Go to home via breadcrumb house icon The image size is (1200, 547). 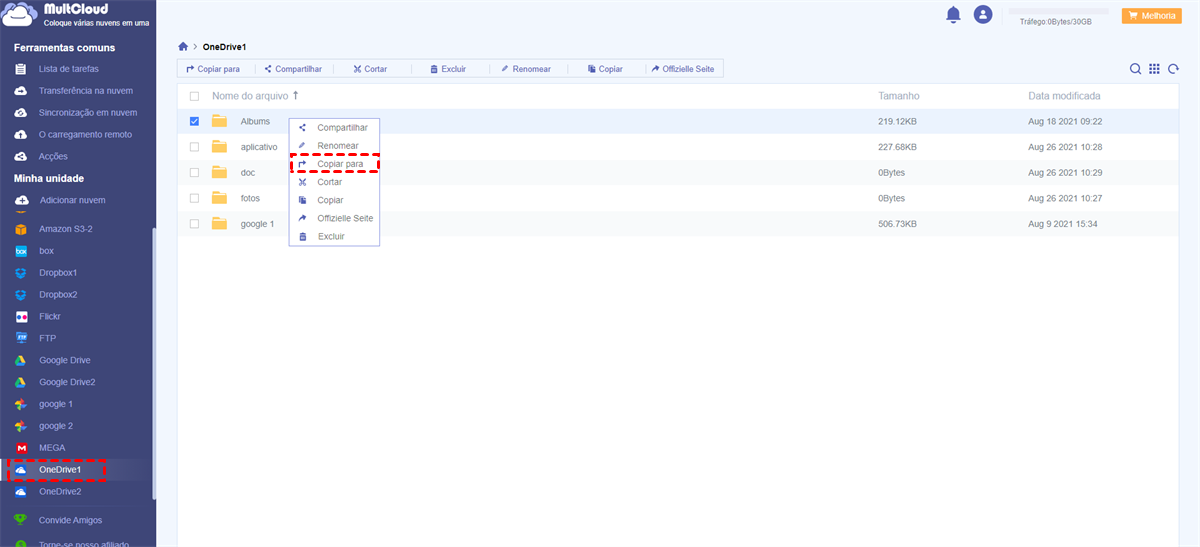tap(183, 47)
